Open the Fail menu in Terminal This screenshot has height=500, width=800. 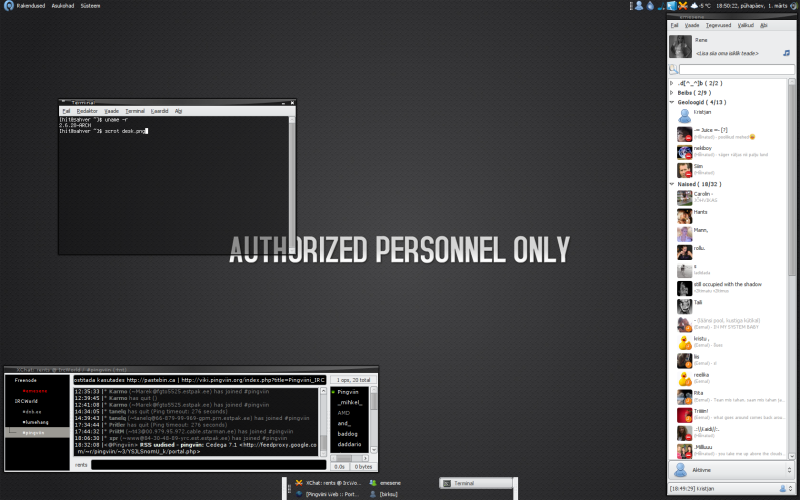point(66,111)
